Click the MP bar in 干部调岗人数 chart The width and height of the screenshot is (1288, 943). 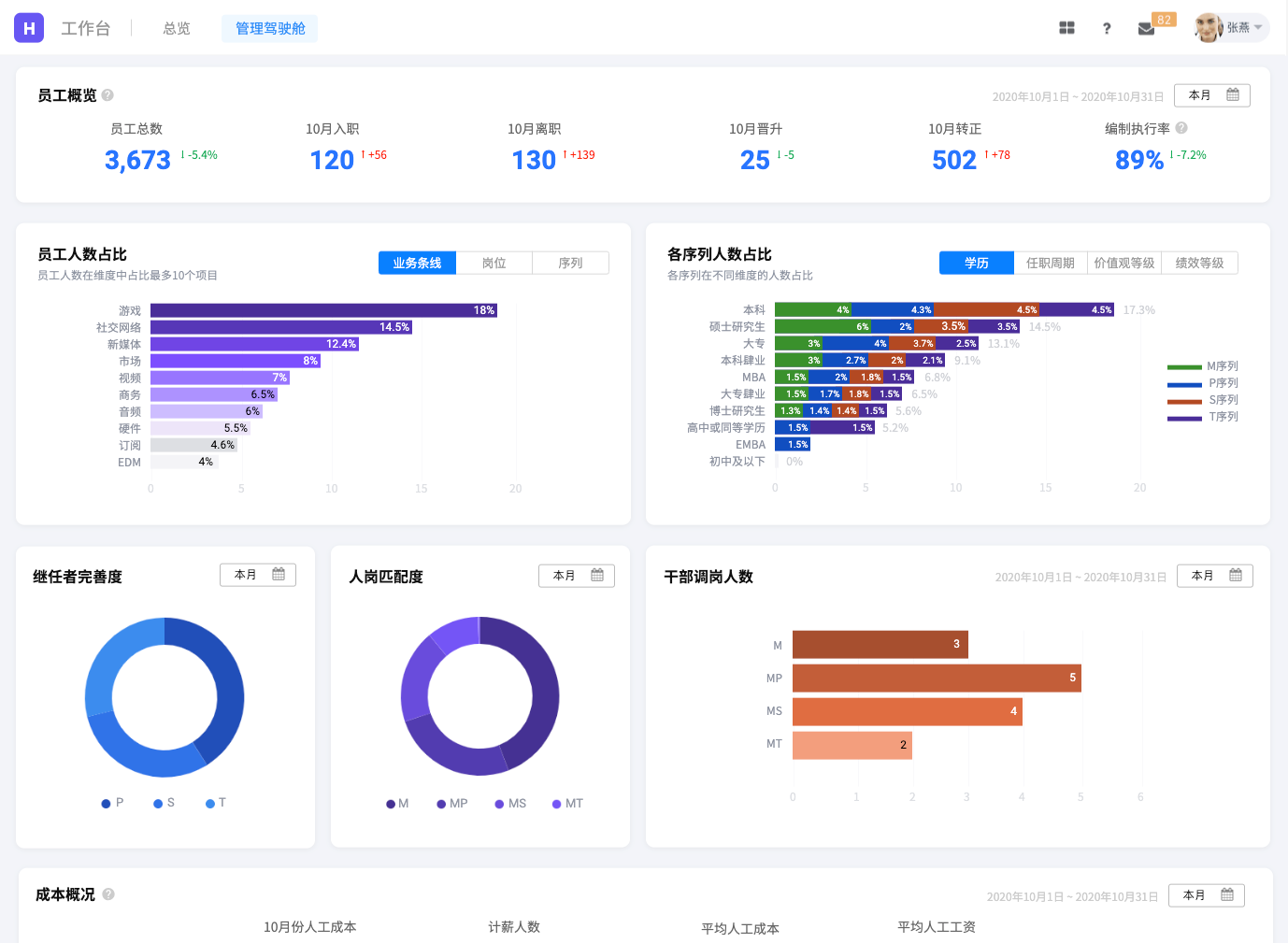pyautogui.click(x=936, y=679)
